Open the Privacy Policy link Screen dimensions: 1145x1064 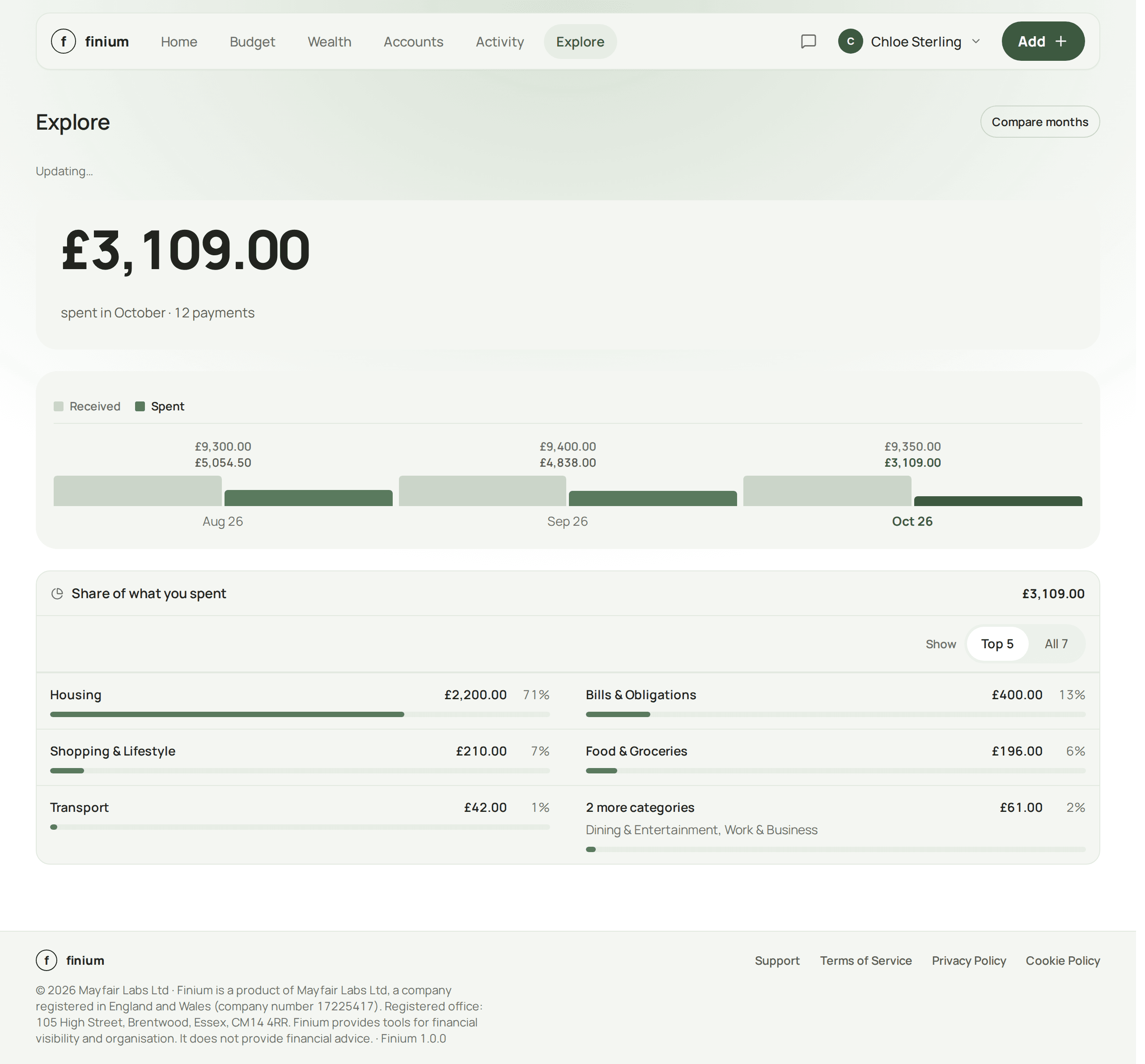point(969,961)
